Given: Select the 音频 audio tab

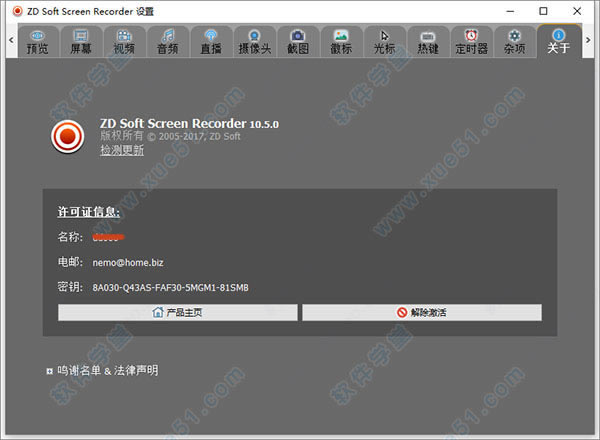Looking at the screenshot, I should tap(168, 42).
